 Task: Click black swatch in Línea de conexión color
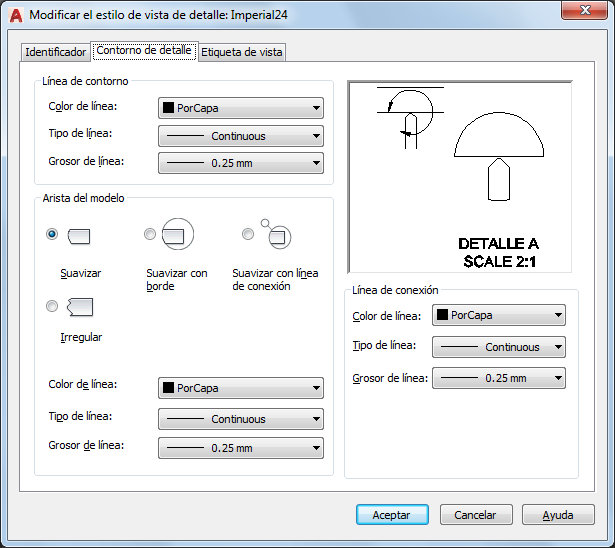pyautogui.click(x=442, y=315)
